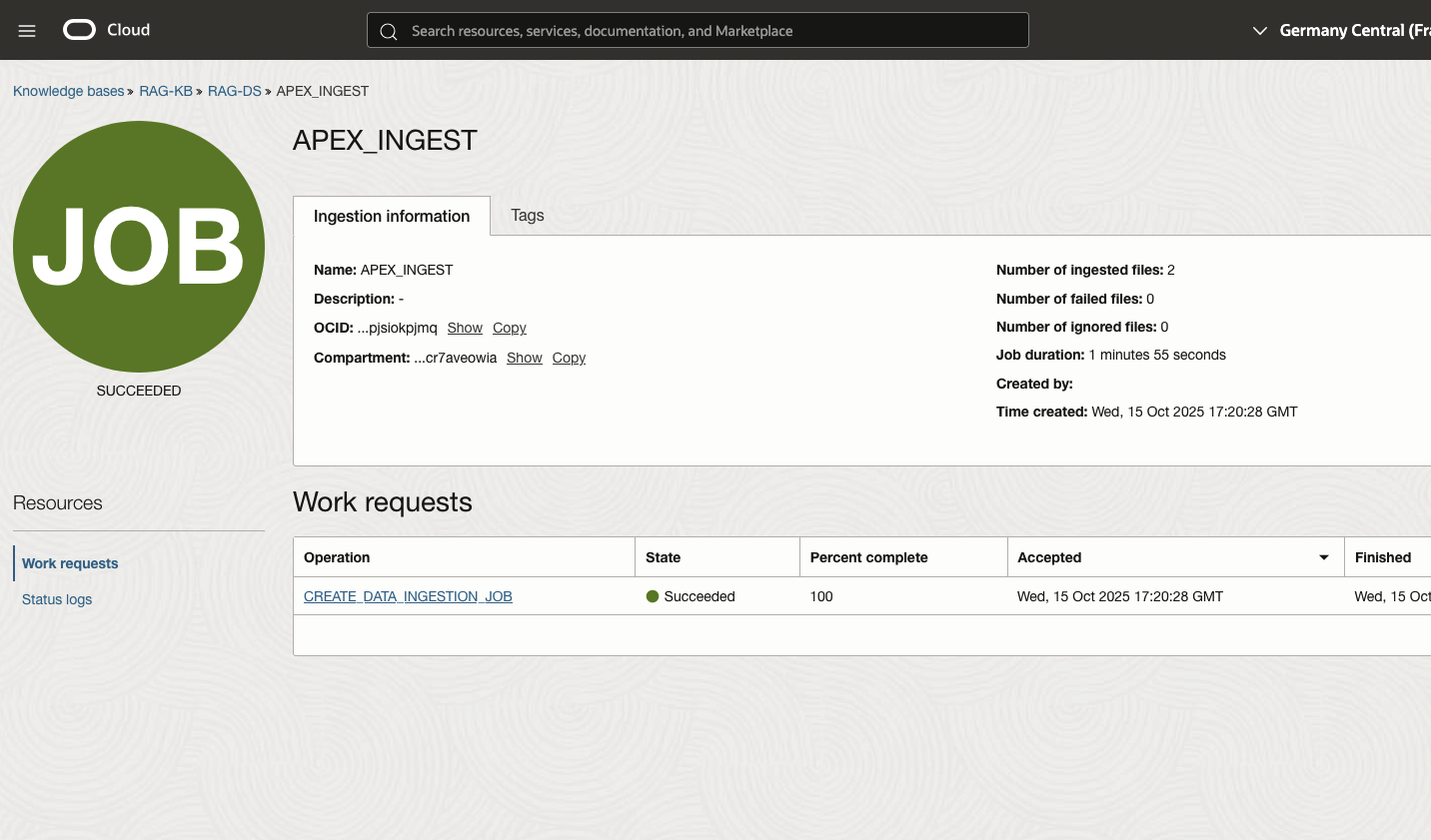Toggle visibility of the compartment OCID

(x=524, y=358)
